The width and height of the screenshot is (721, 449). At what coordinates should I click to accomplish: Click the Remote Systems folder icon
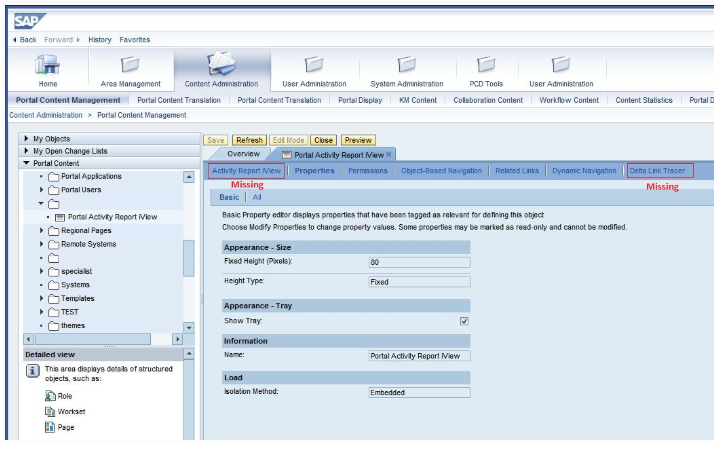pos(54,244)
